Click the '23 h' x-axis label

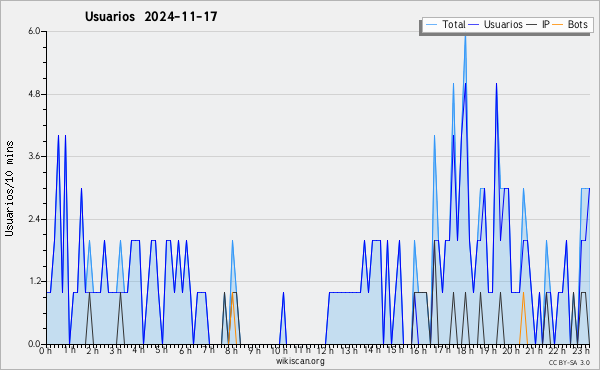click(x=581, y=350)
